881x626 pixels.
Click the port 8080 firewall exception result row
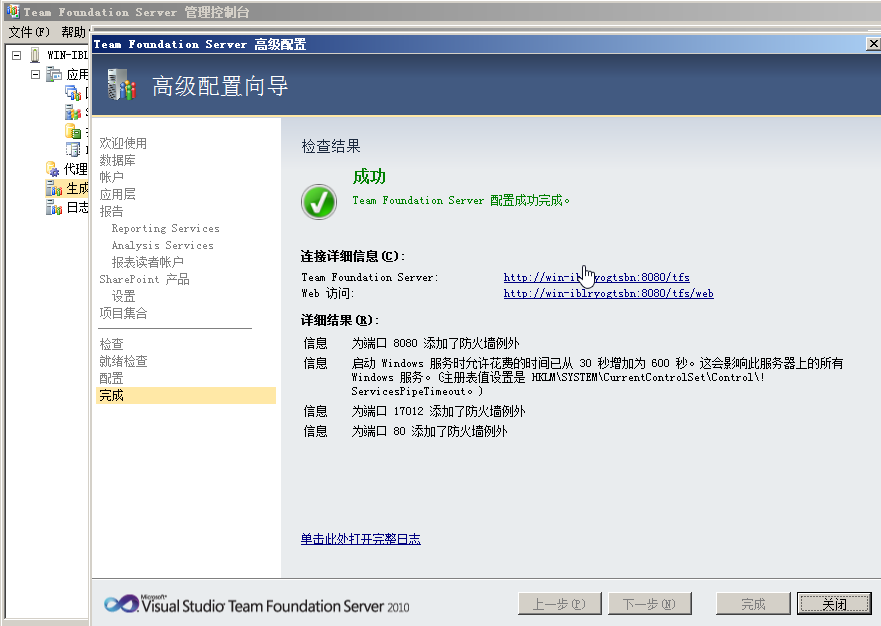[411, 343]
